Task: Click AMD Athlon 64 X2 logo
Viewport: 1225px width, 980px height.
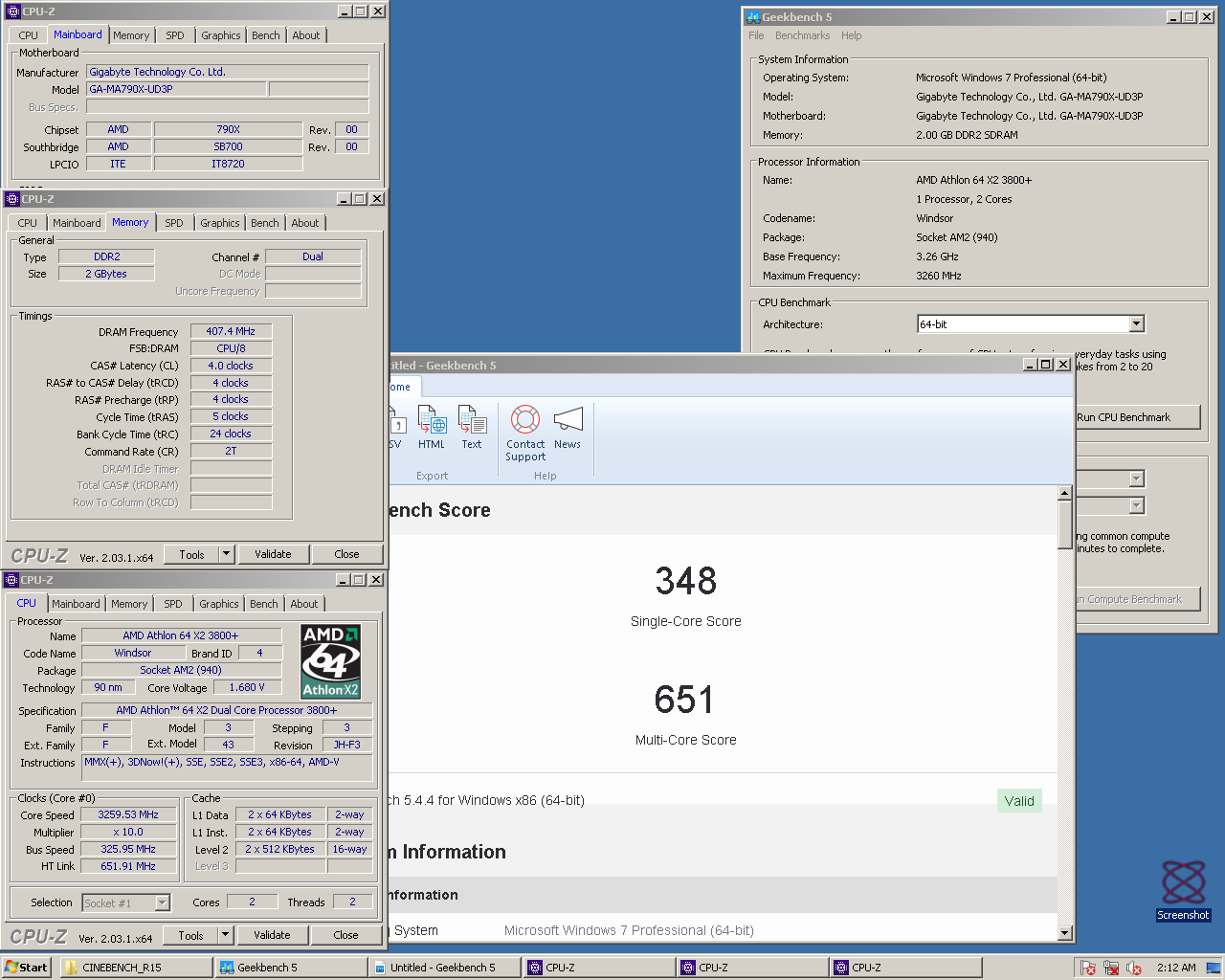Action: (x=330, y=661)
